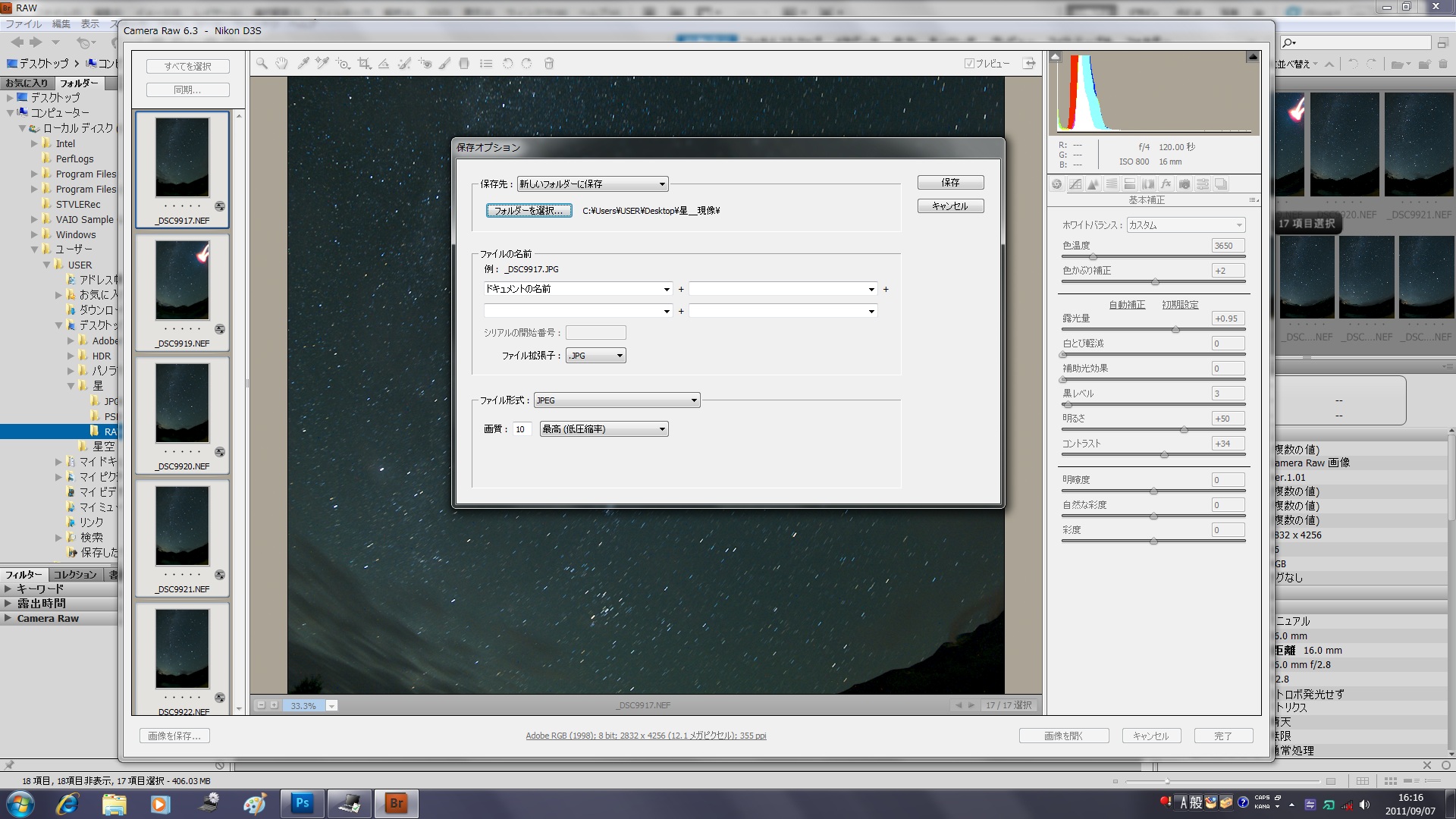Click the trash can delete icon
Viewport: 1456px width, 819px height.
pos(549,64)
